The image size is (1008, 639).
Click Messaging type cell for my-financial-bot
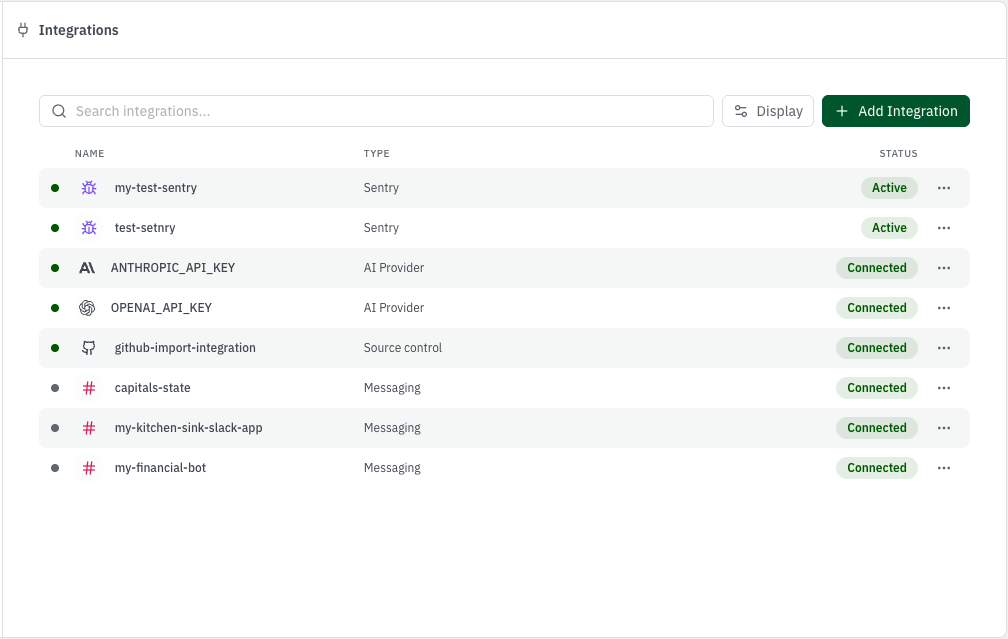[392, 468]
